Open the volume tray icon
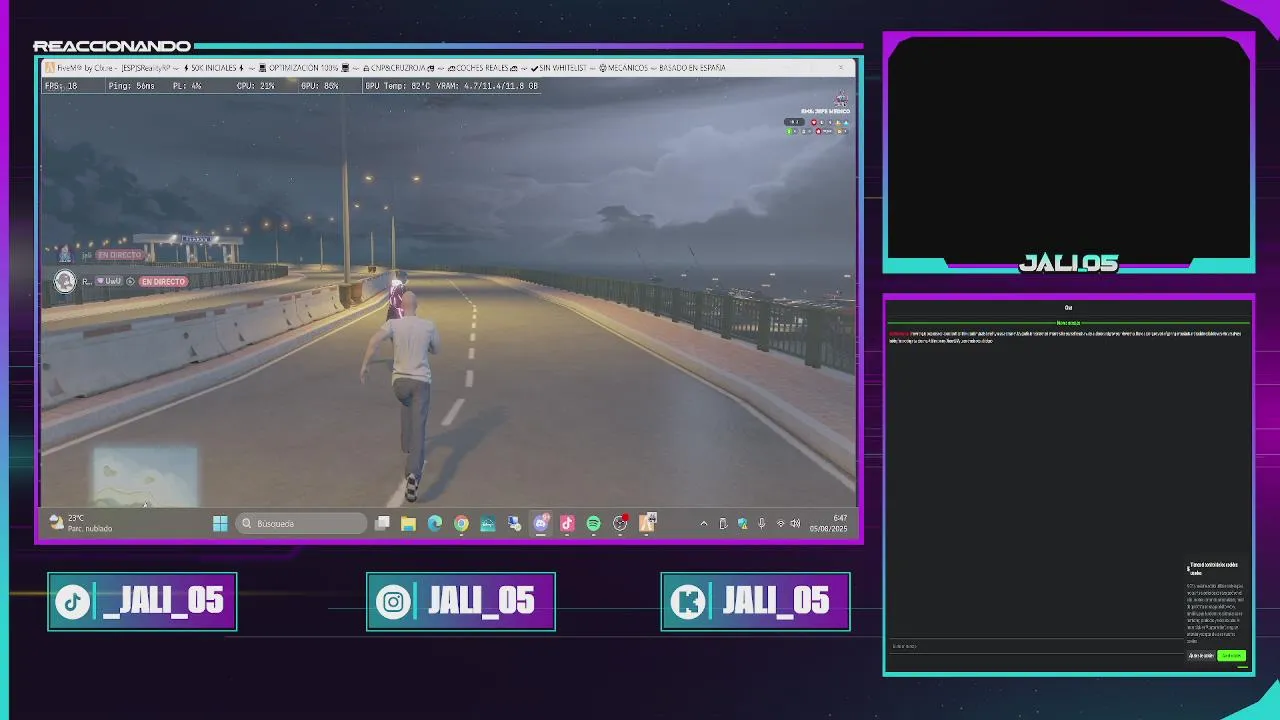This screenshot has height=720, width=1280. [x=795, y=523]
